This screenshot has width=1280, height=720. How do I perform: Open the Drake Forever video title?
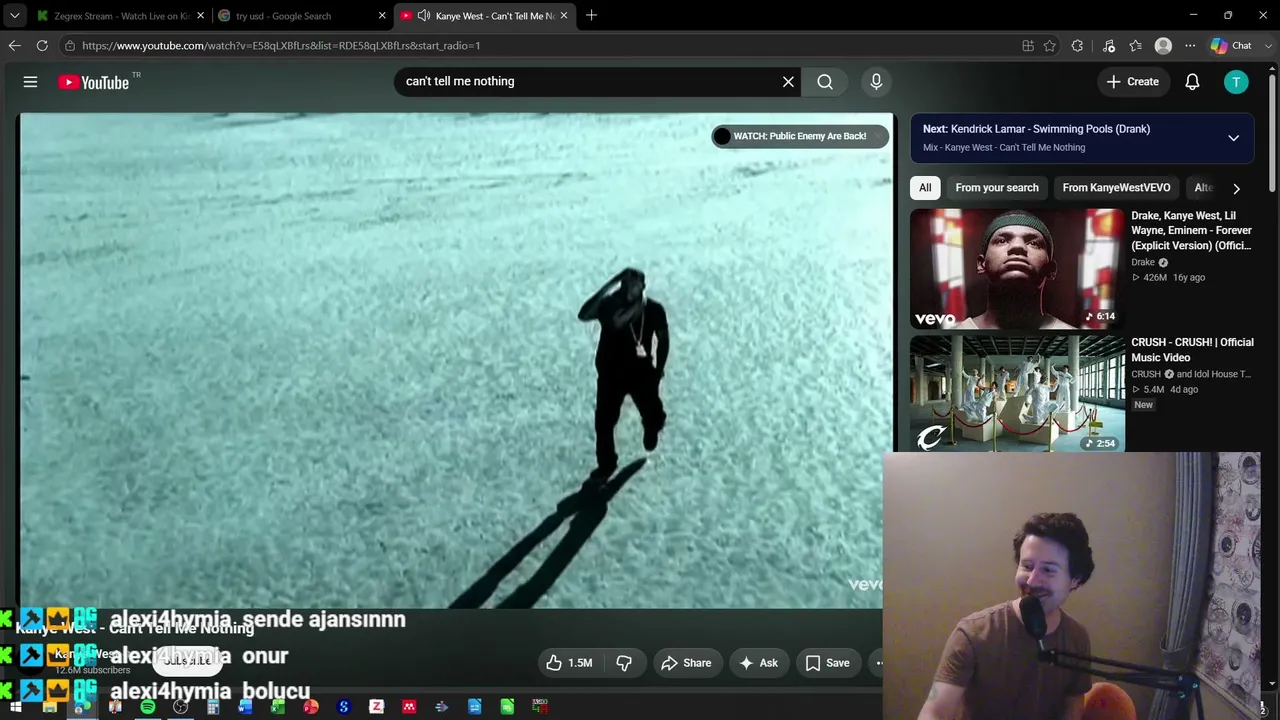(1191, 231)
